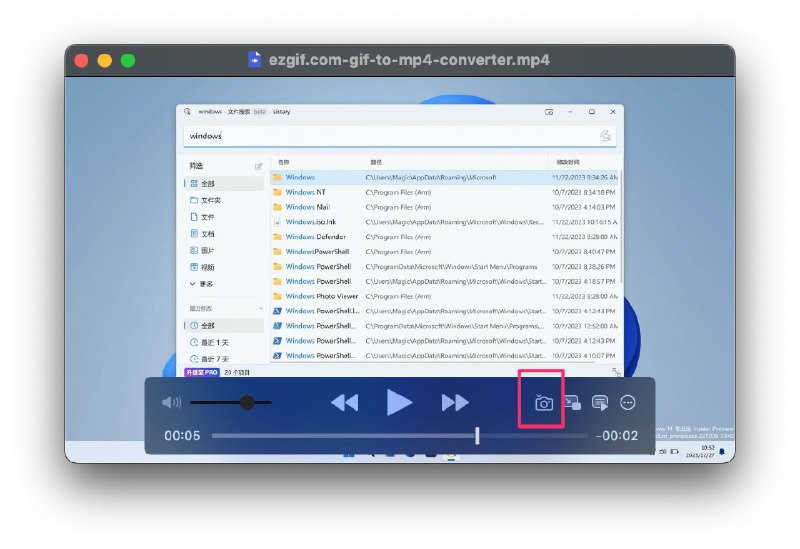Select the 文件夹 filter in the sidebar
The image size is (800, 549).
point(210,200)
